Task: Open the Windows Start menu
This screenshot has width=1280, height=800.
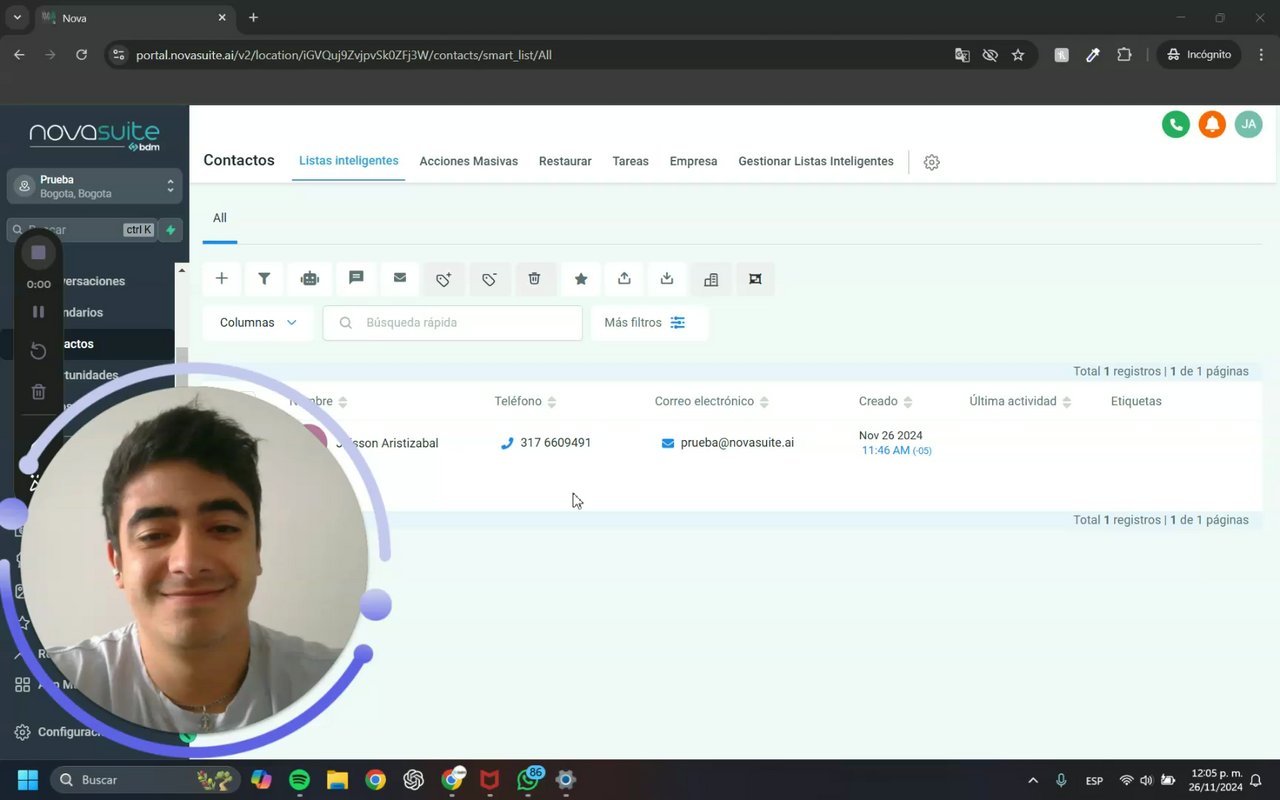Action: click(x=27, y=780)
